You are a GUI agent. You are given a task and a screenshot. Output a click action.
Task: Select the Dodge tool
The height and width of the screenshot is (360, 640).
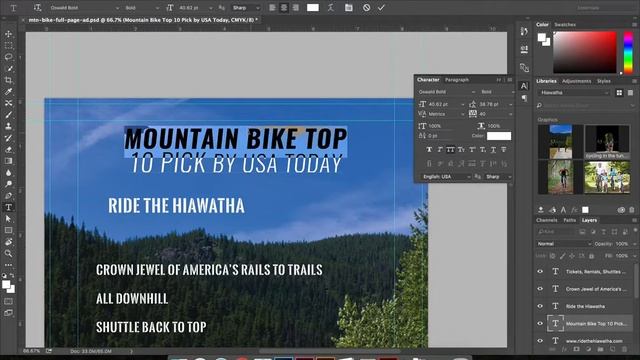(8, 184)
